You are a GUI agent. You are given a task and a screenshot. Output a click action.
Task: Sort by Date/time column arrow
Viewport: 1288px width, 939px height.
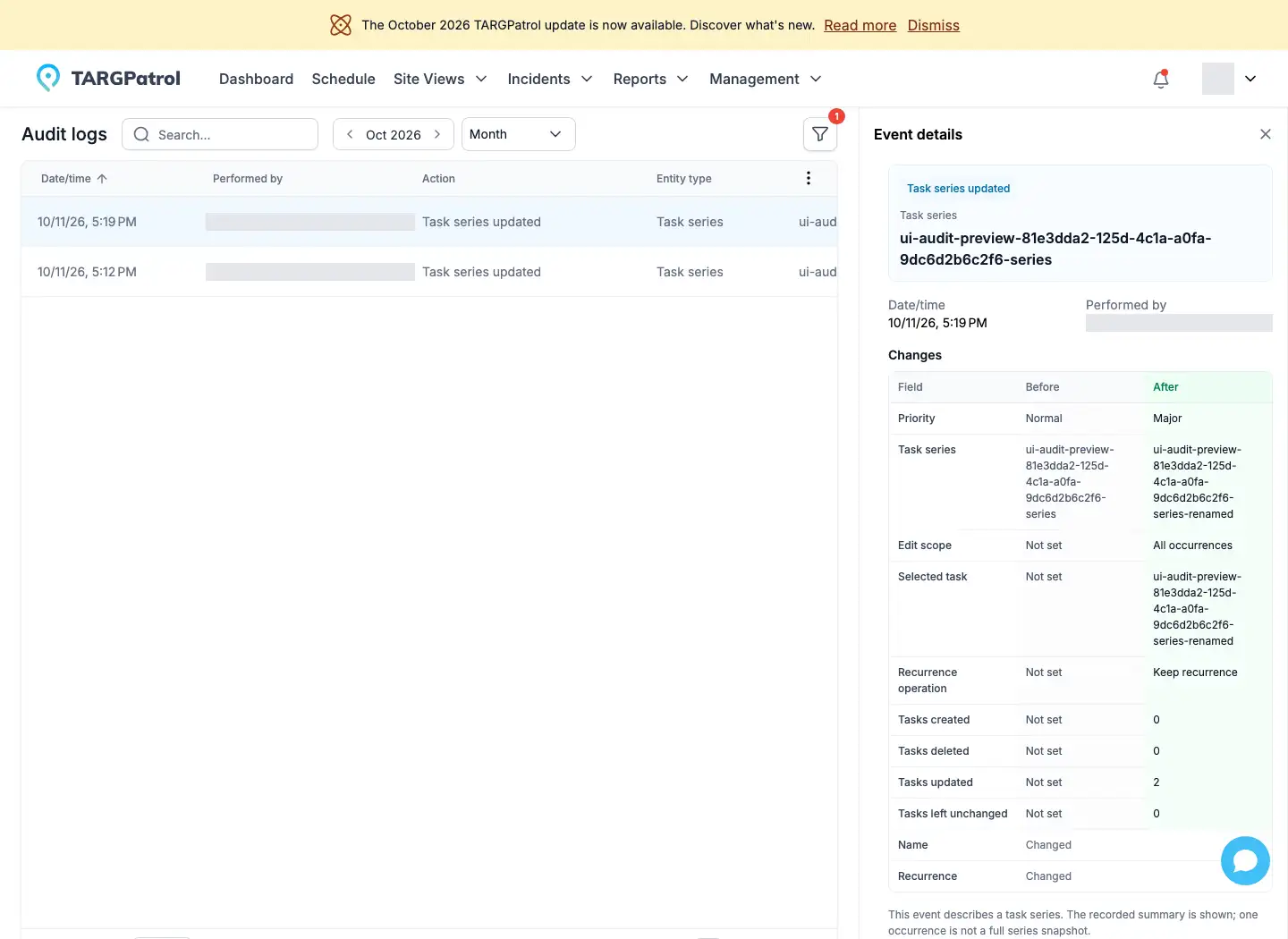point(102,179)
